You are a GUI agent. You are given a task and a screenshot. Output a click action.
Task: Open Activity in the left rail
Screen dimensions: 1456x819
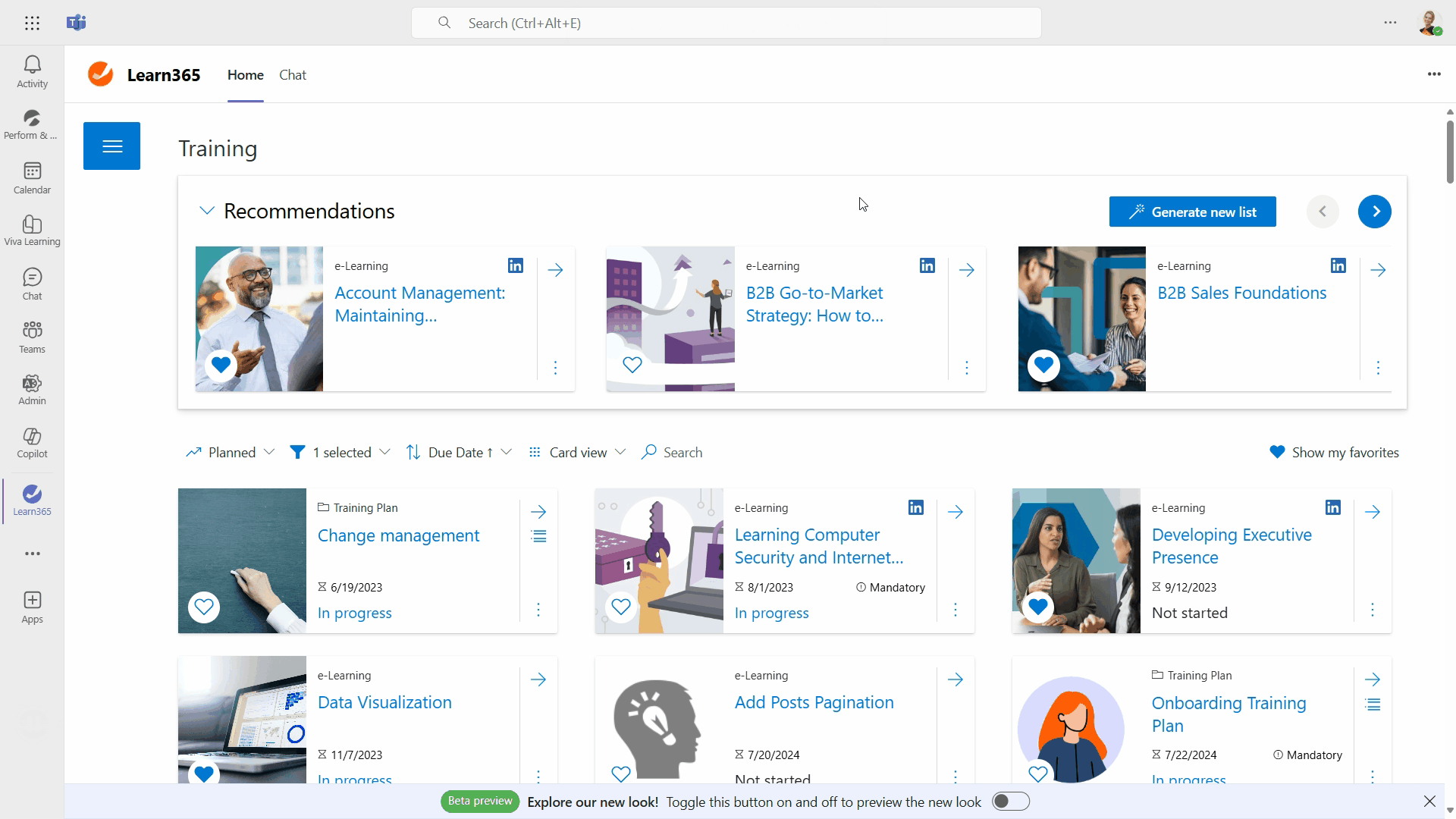pyautogui.click(x=32, y=72)
